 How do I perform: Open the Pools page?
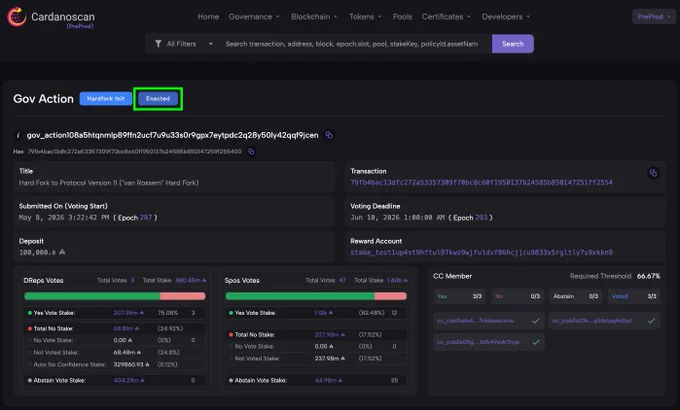(402, 17)
